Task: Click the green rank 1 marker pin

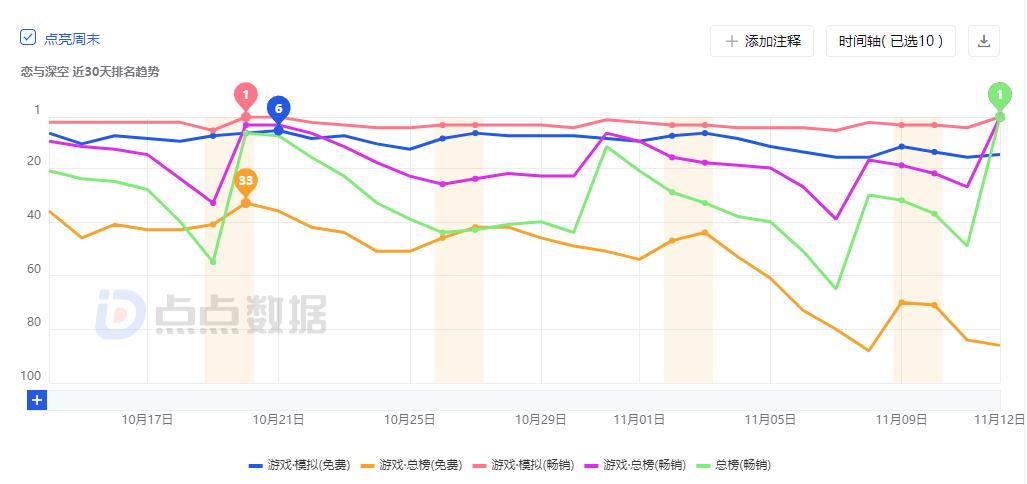Action: point(999,95)
